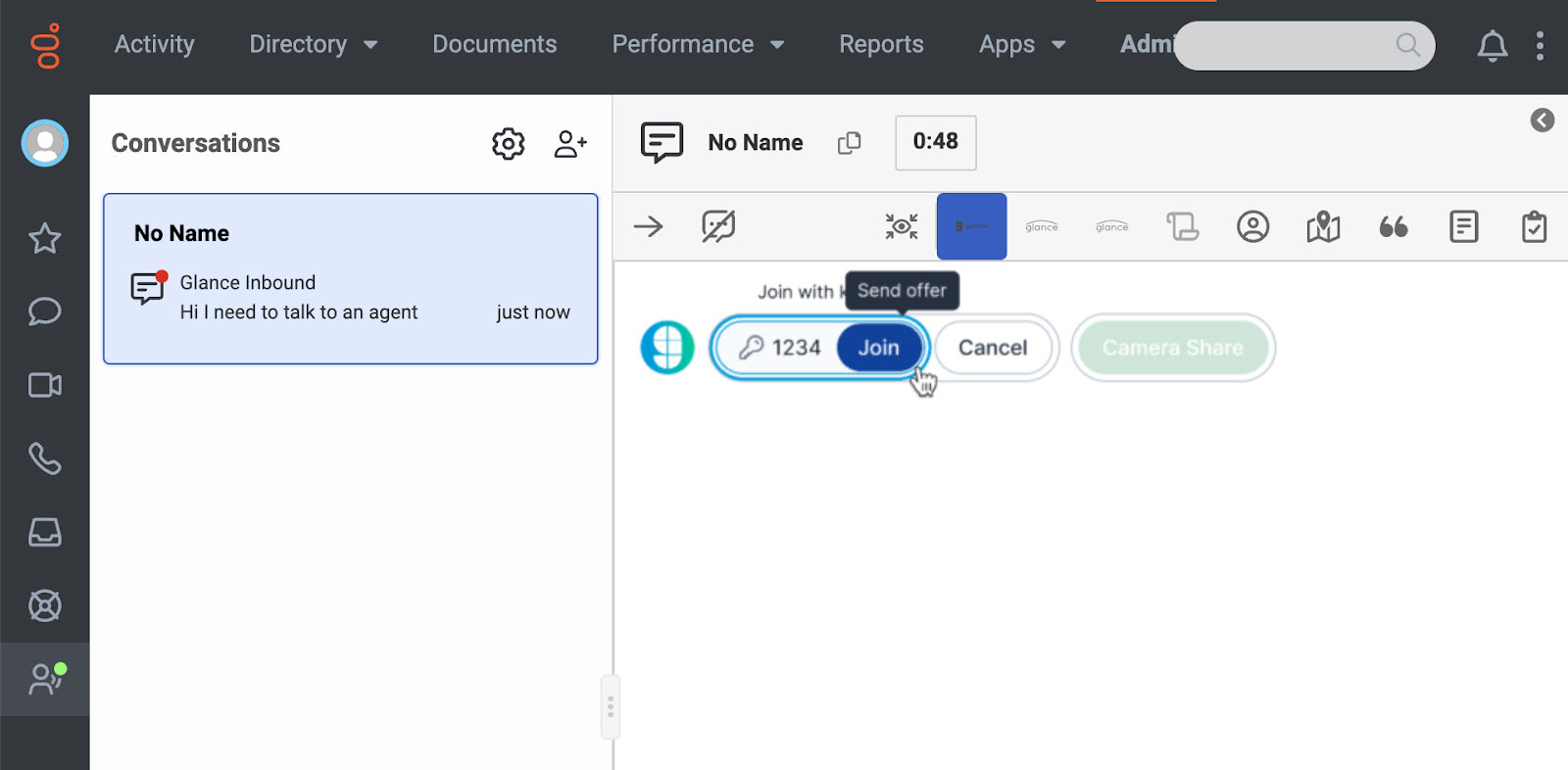Add a participant to conversations

569,144
